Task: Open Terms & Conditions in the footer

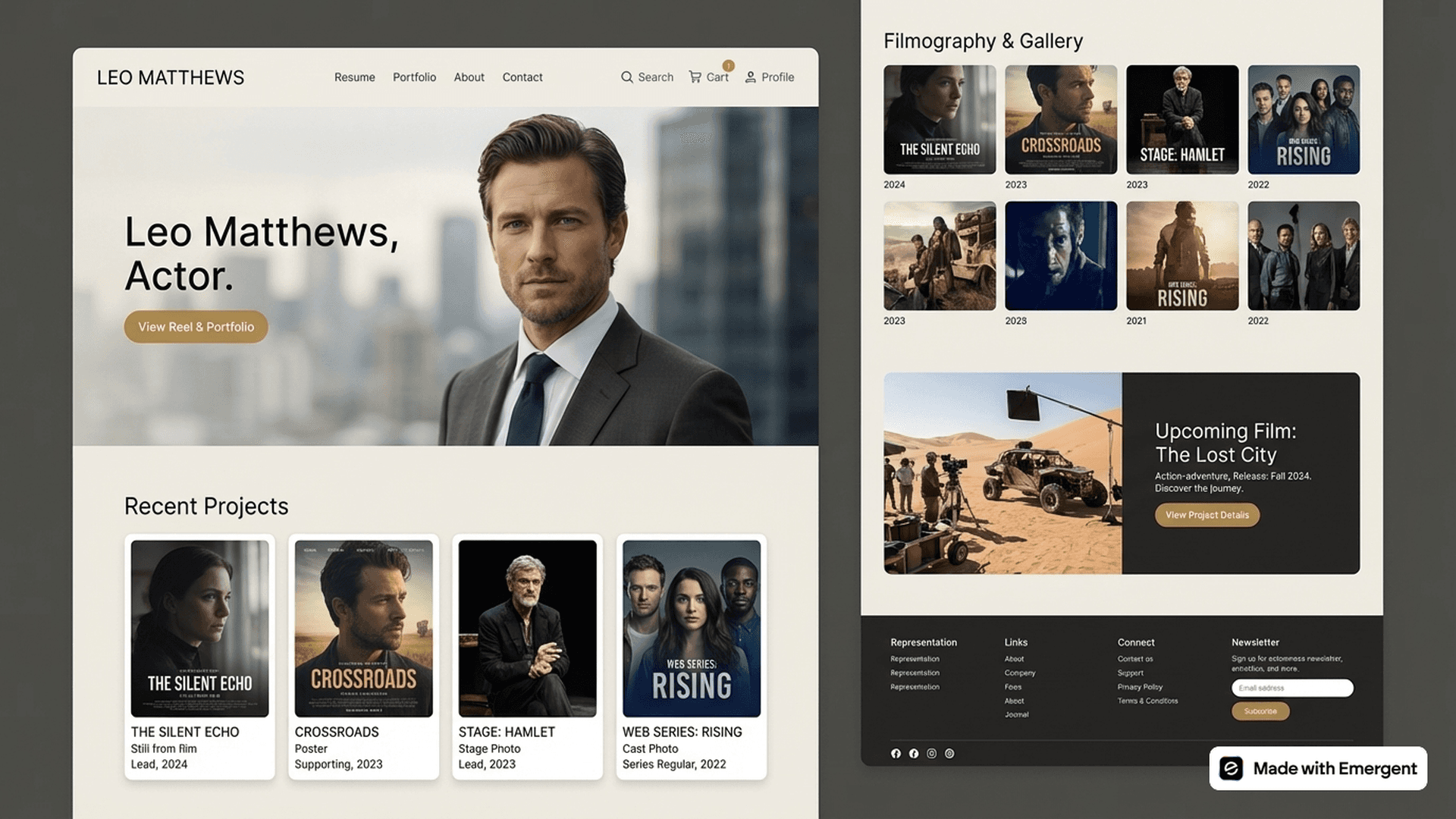Action: 1147,701
